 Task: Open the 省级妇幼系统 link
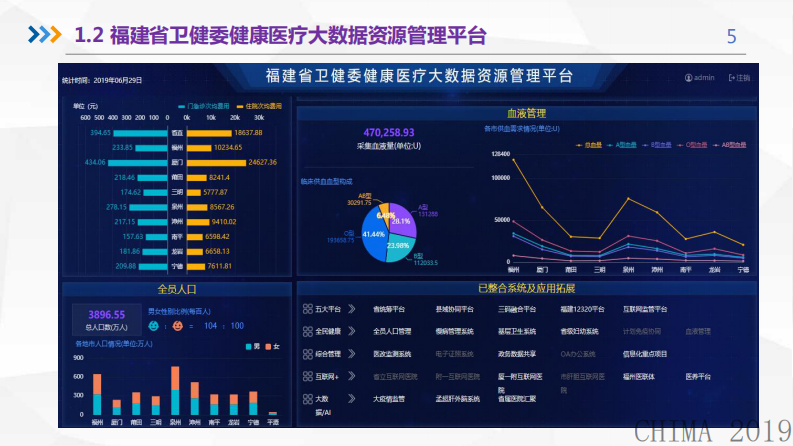(x=580, y=332)
